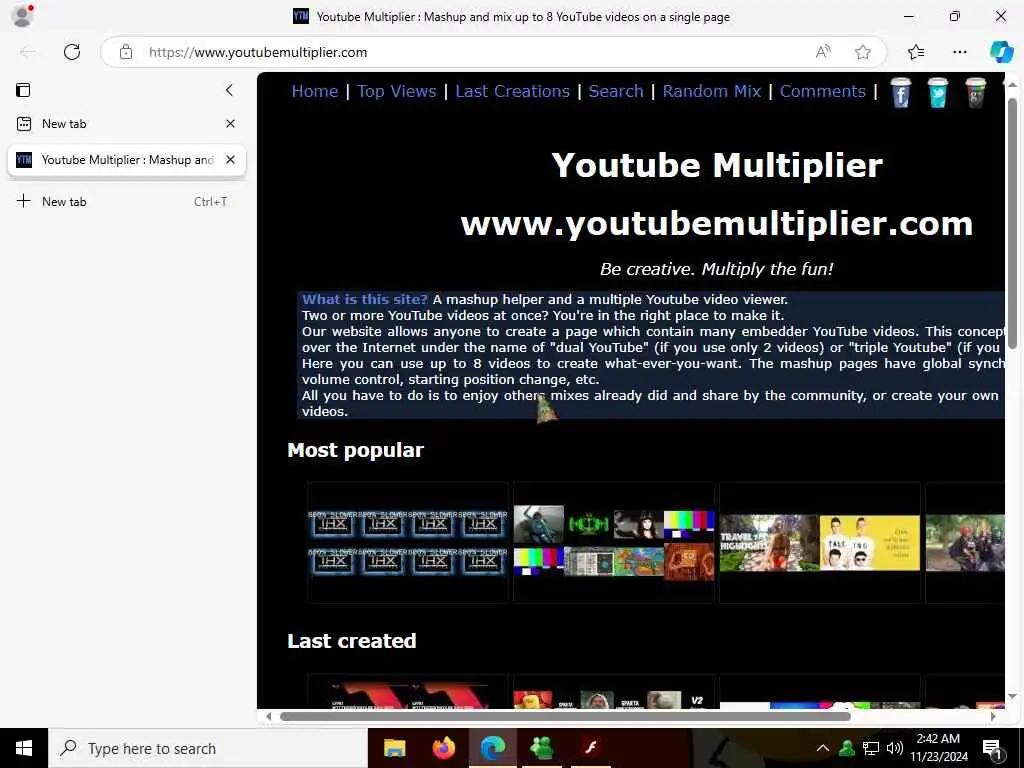The width and height of the screenshot is (1024, 768).
Task: Open the network icon in the system tray
Action: (x=871, y=748)
